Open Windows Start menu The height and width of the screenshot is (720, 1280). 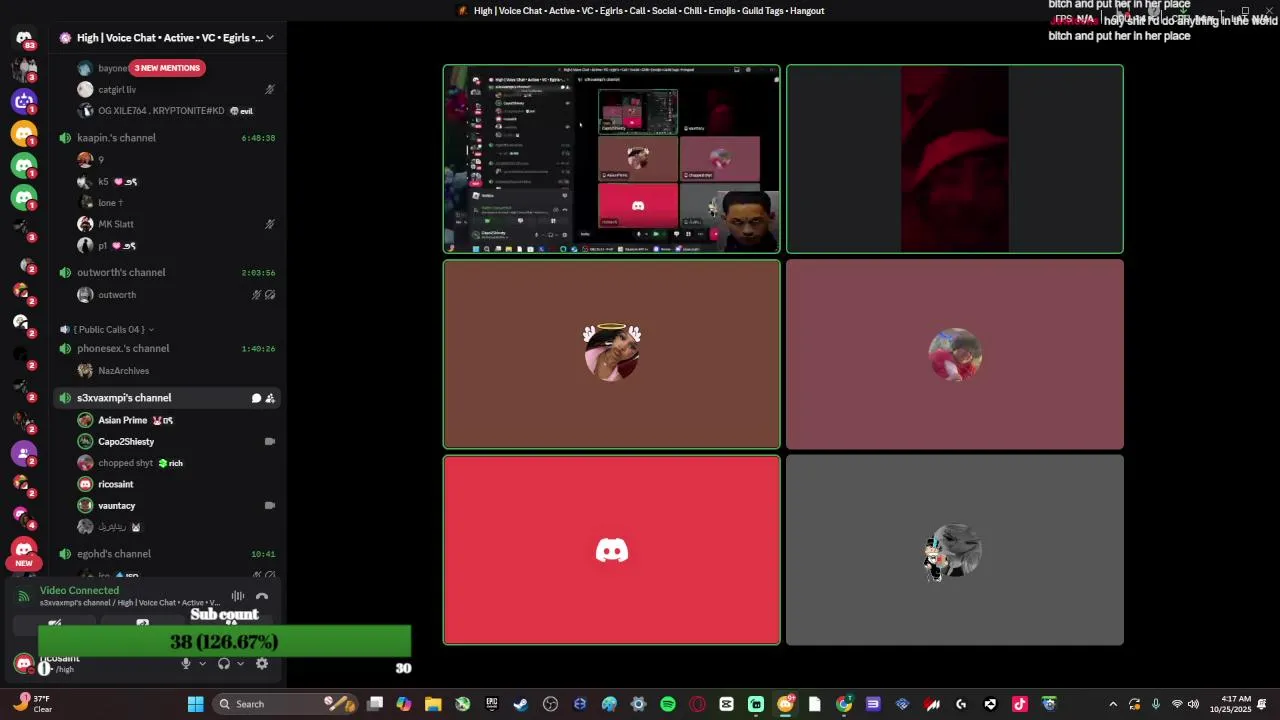click(196, 704)
